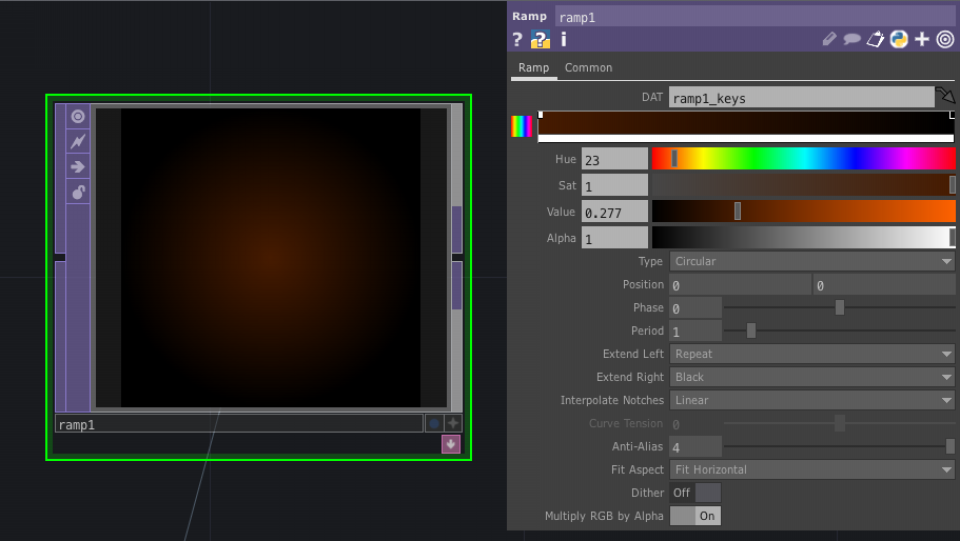Screen dimensions: 960x541
Task: Click the Value slider bar
Action: 803,211
